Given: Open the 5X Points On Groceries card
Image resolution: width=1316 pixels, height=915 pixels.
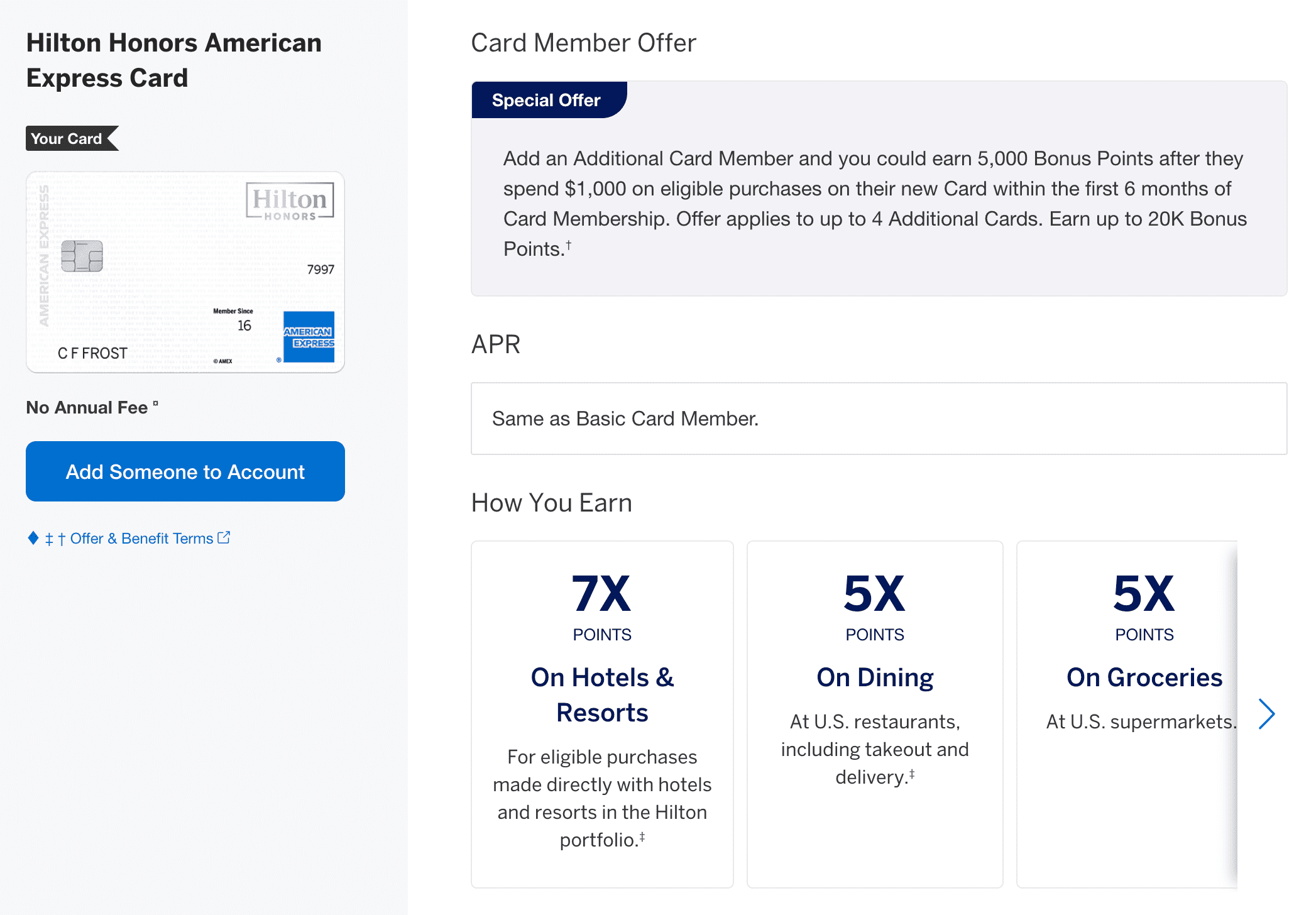Looking at the screenshot, I should [x=1127, y=714].
